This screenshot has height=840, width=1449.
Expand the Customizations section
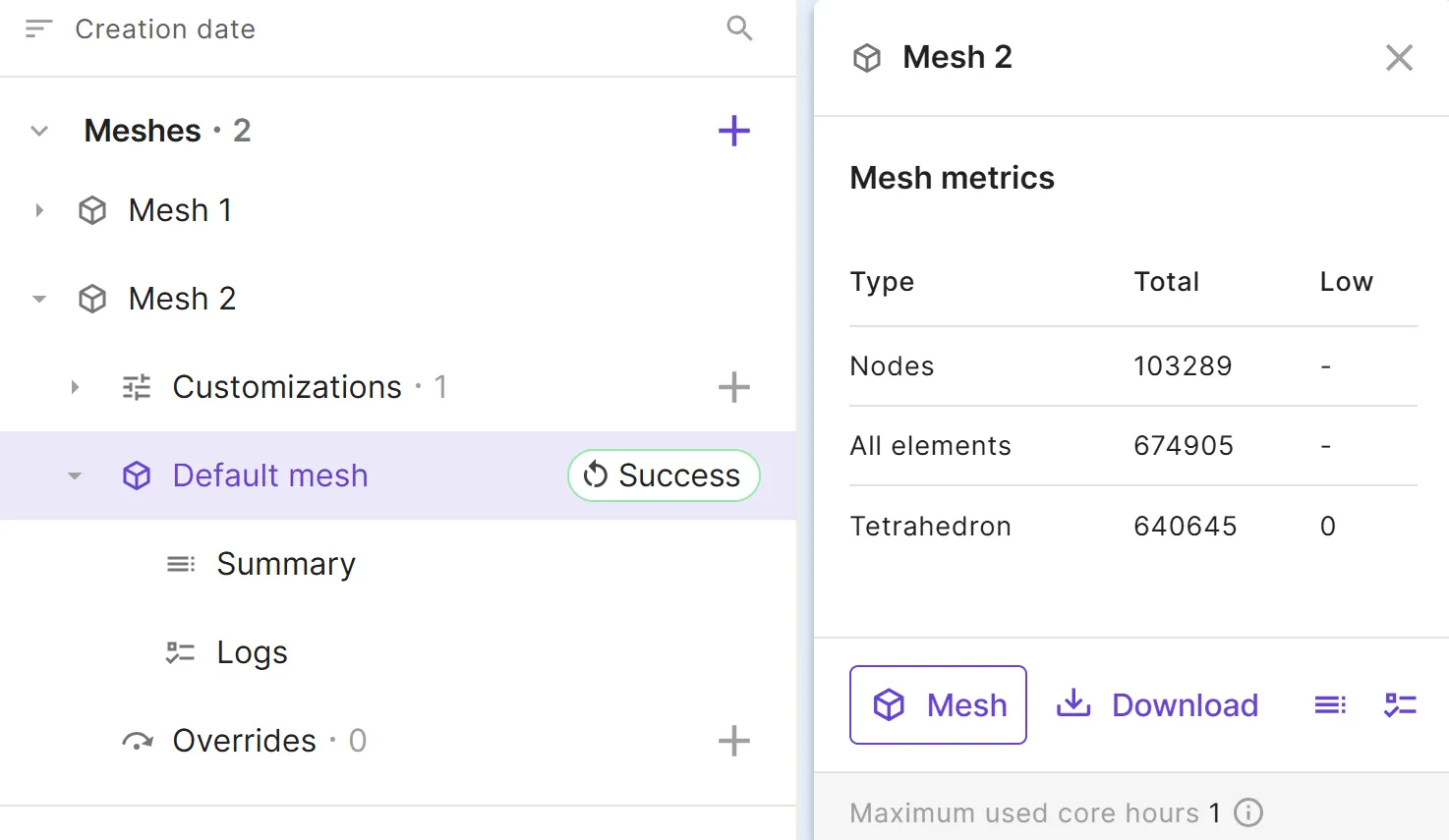coord(76,386)
